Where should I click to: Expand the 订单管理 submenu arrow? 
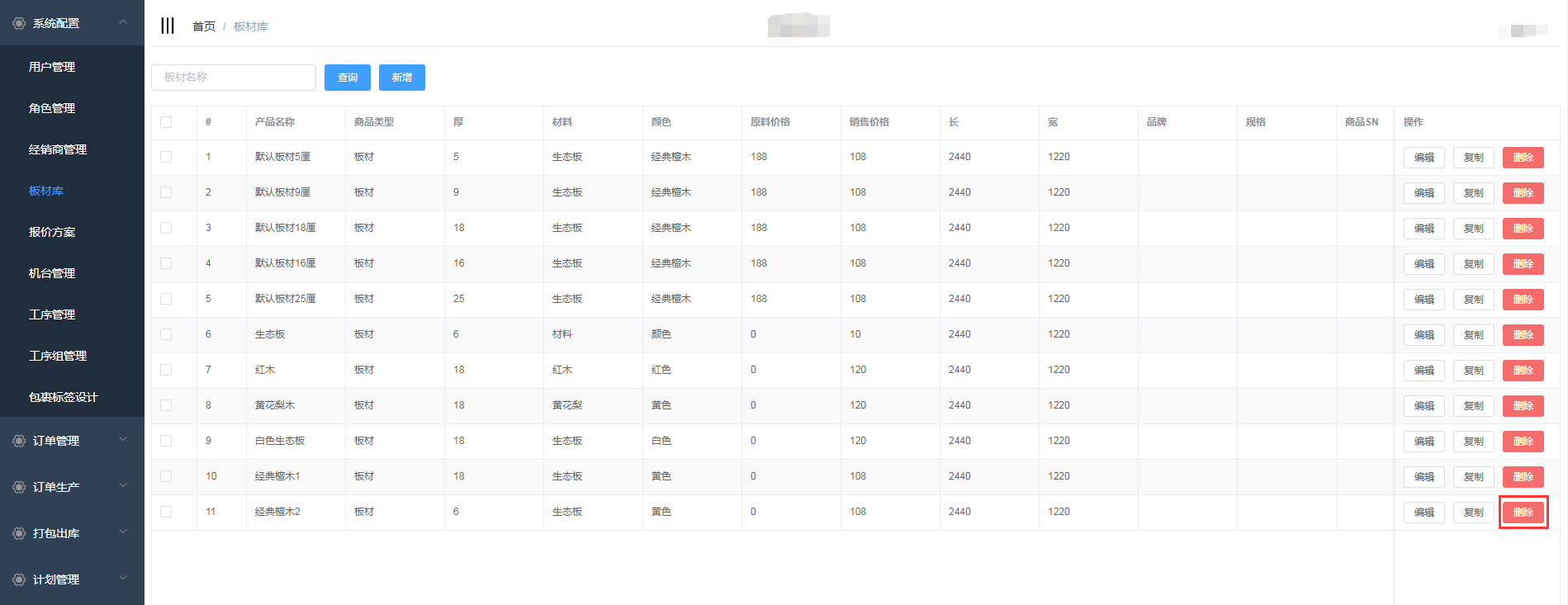click(x=123, y=440)
